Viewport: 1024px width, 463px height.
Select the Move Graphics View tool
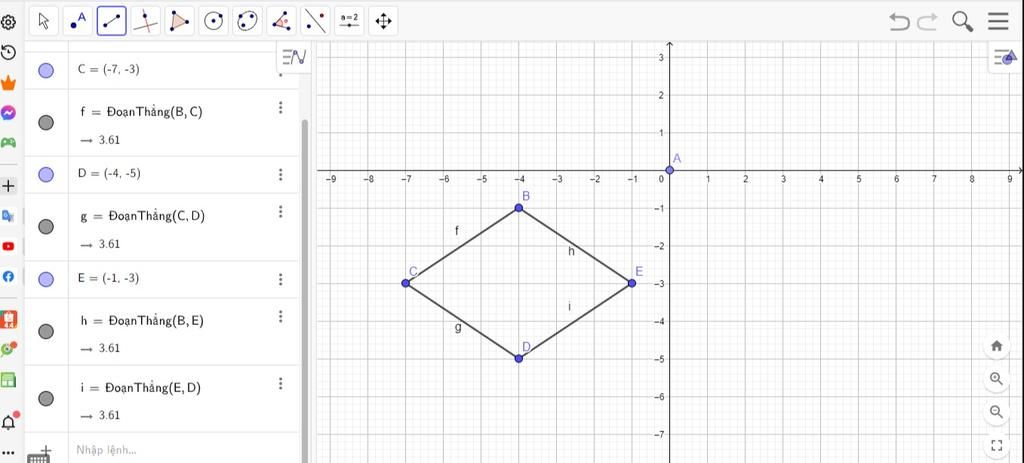383,21
